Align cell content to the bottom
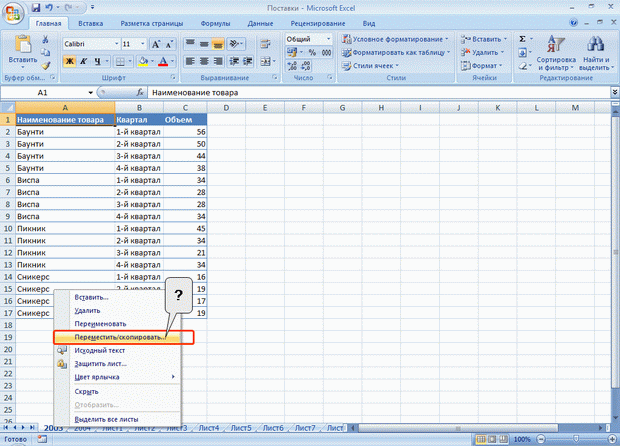620x446 pixels. click(217, 43)
